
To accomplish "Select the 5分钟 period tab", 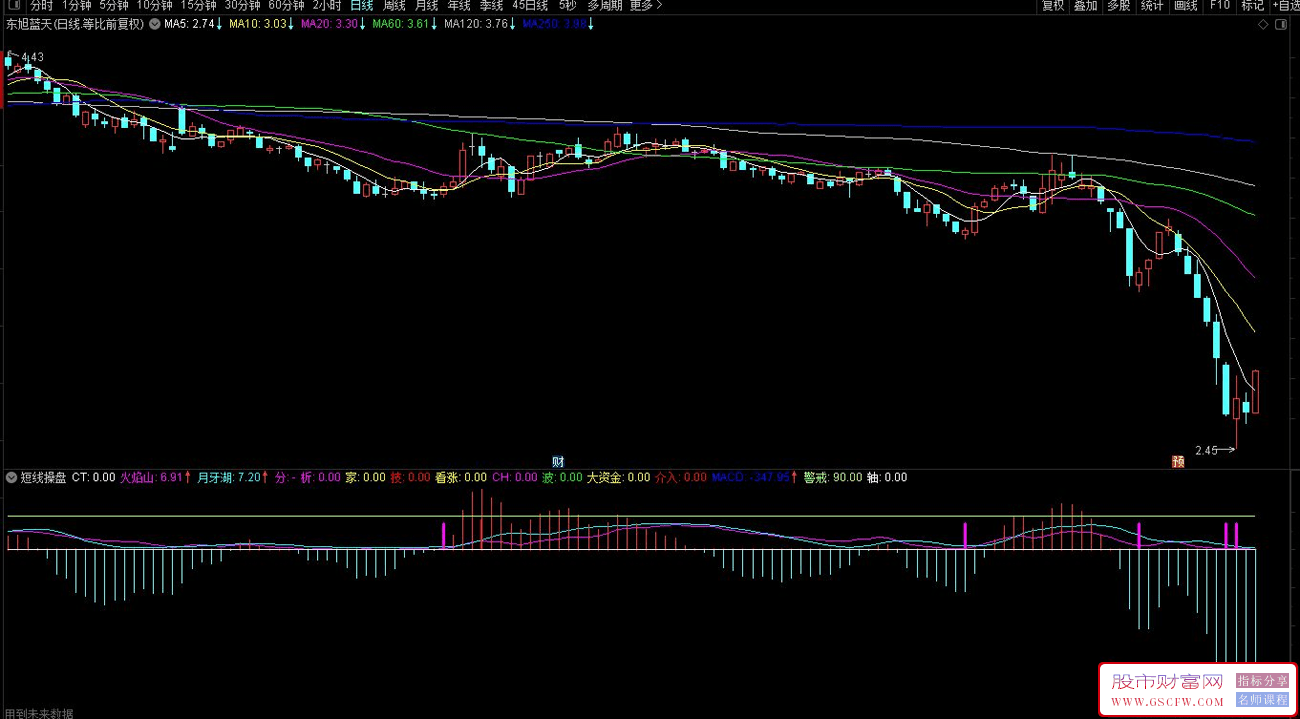I will 113,5.
